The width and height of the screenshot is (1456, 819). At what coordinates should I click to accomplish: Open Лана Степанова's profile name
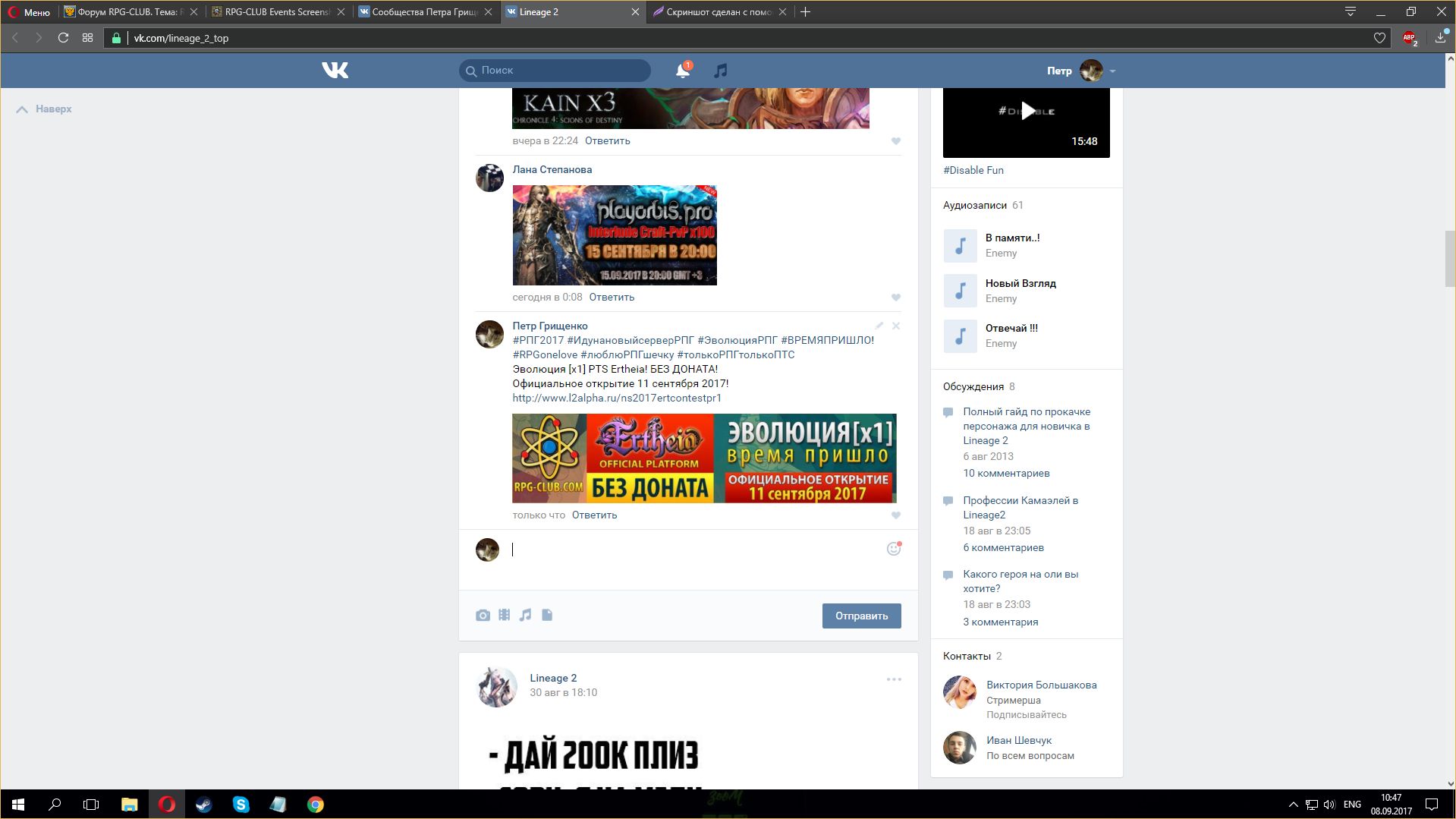552,170
